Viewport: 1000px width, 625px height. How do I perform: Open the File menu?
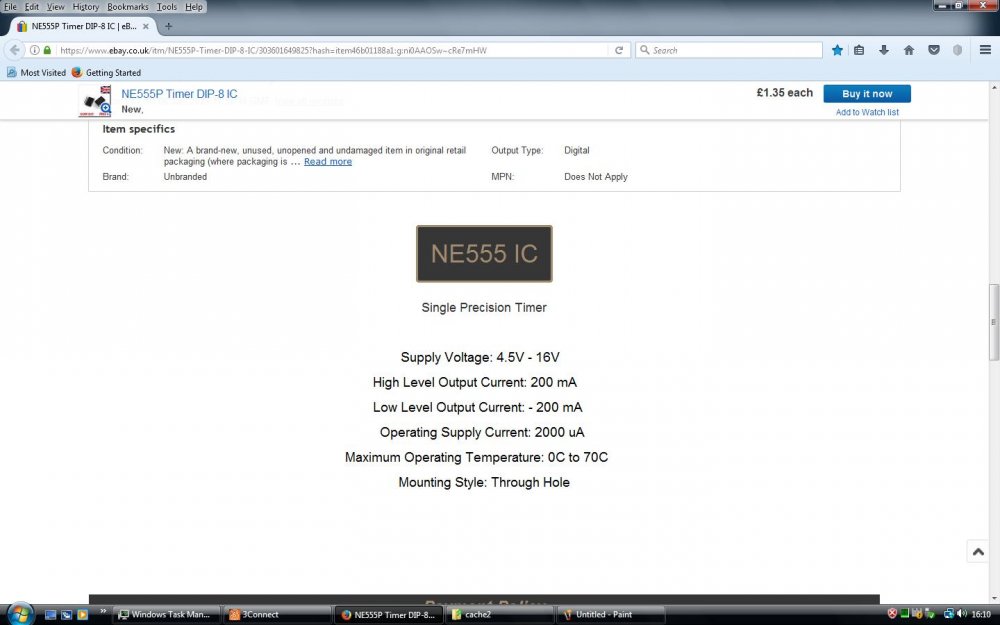click(x=10, y=7)
